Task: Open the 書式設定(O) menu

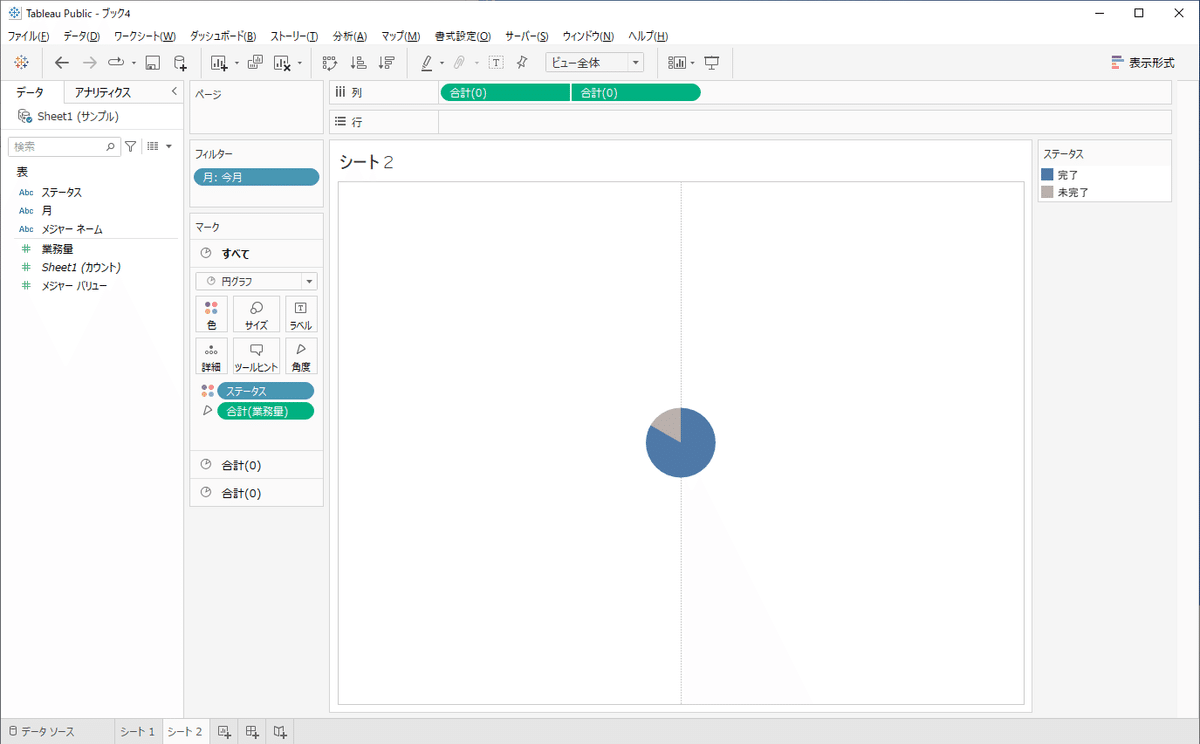Action: coord(463,36)
